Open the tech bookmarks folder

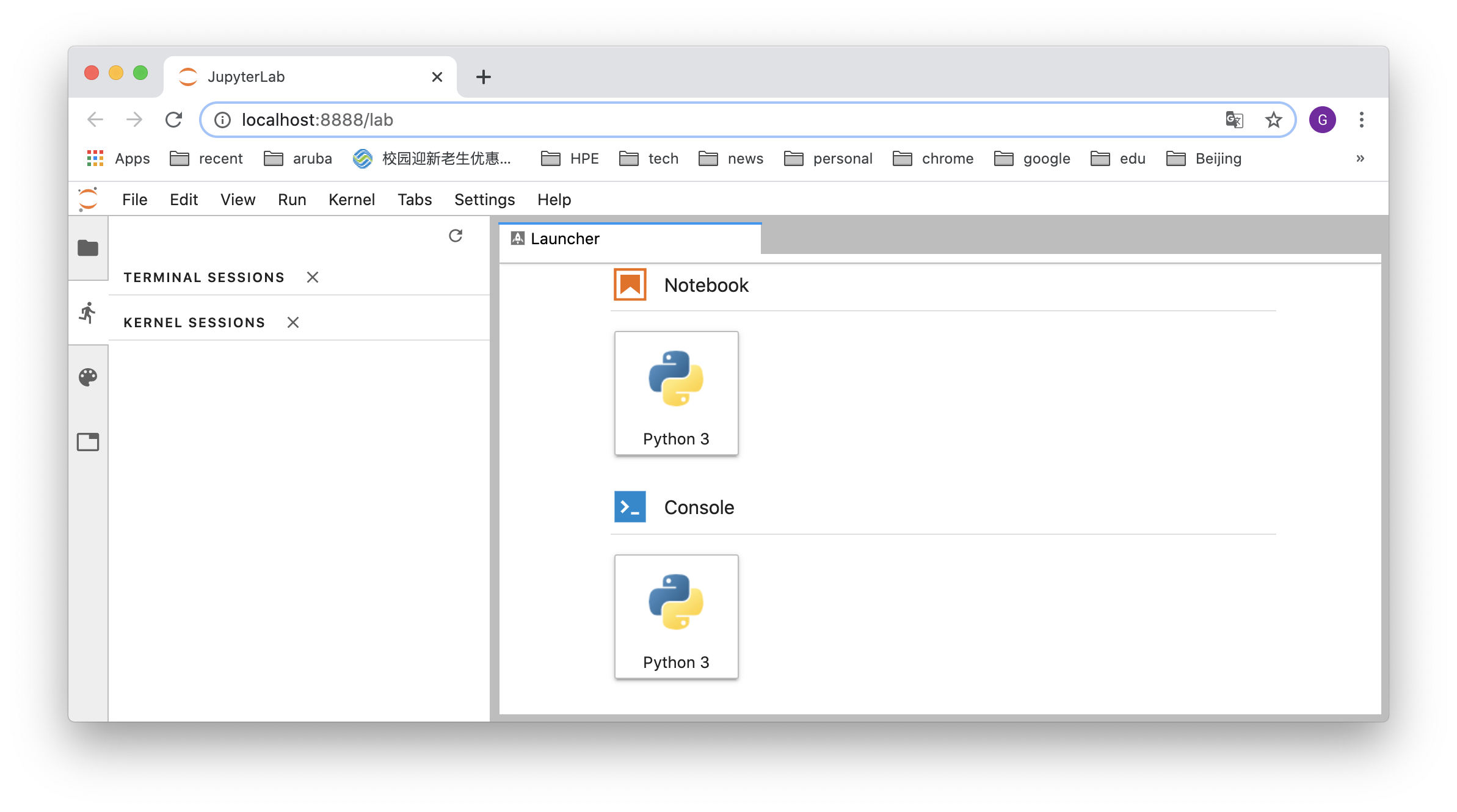click(x=649, y=159)
